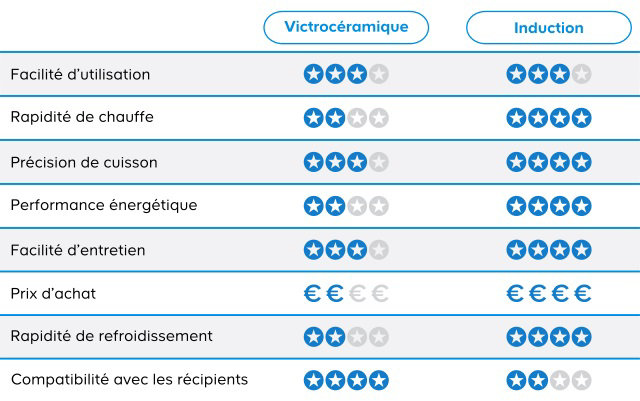
Task: Click Victrocéramique's grey fourth star for Facilité d'utilisation
Action: click(x=379, y=74)
